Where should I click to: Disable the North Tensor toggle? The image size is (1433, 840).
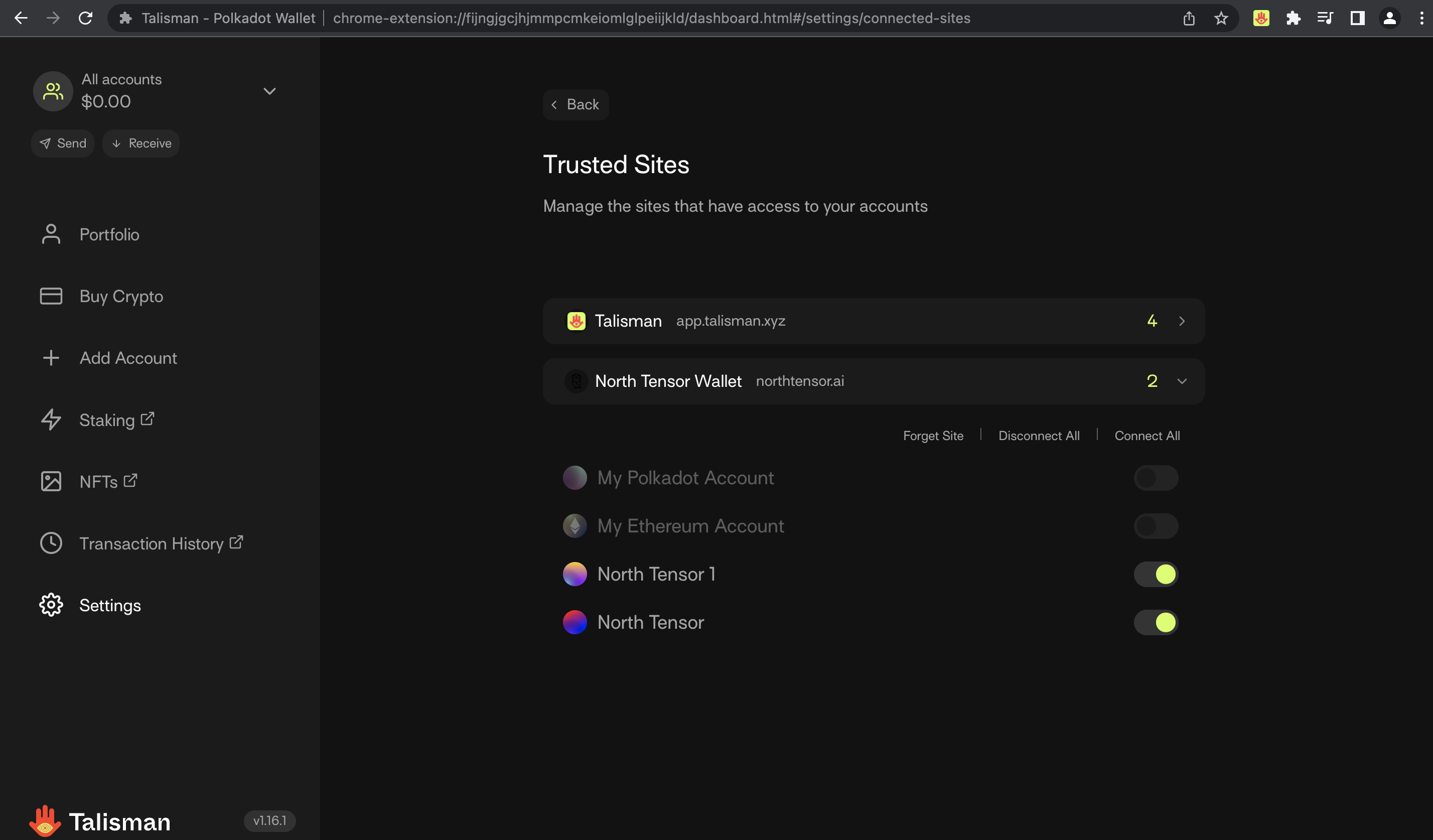coord(1156,622)
